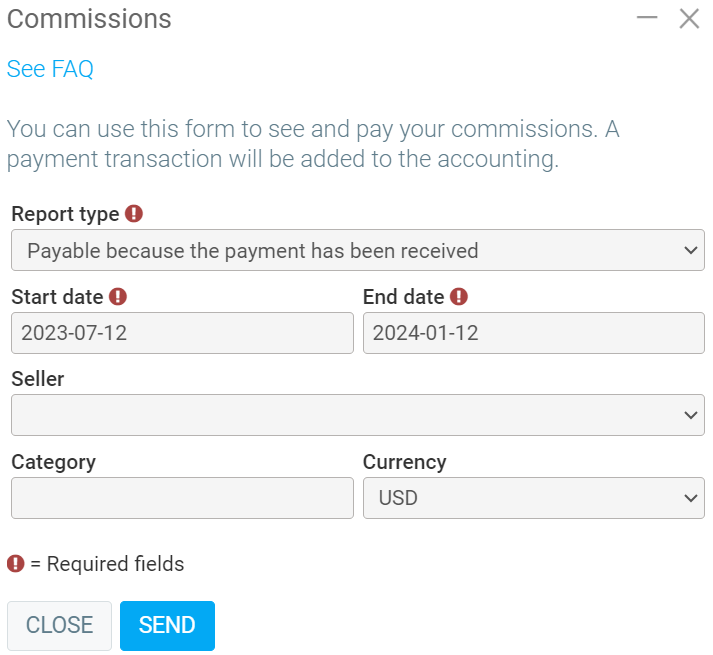713x655 pixels.
Task: Click the End date required icon
Action: (x=459, y=297)
